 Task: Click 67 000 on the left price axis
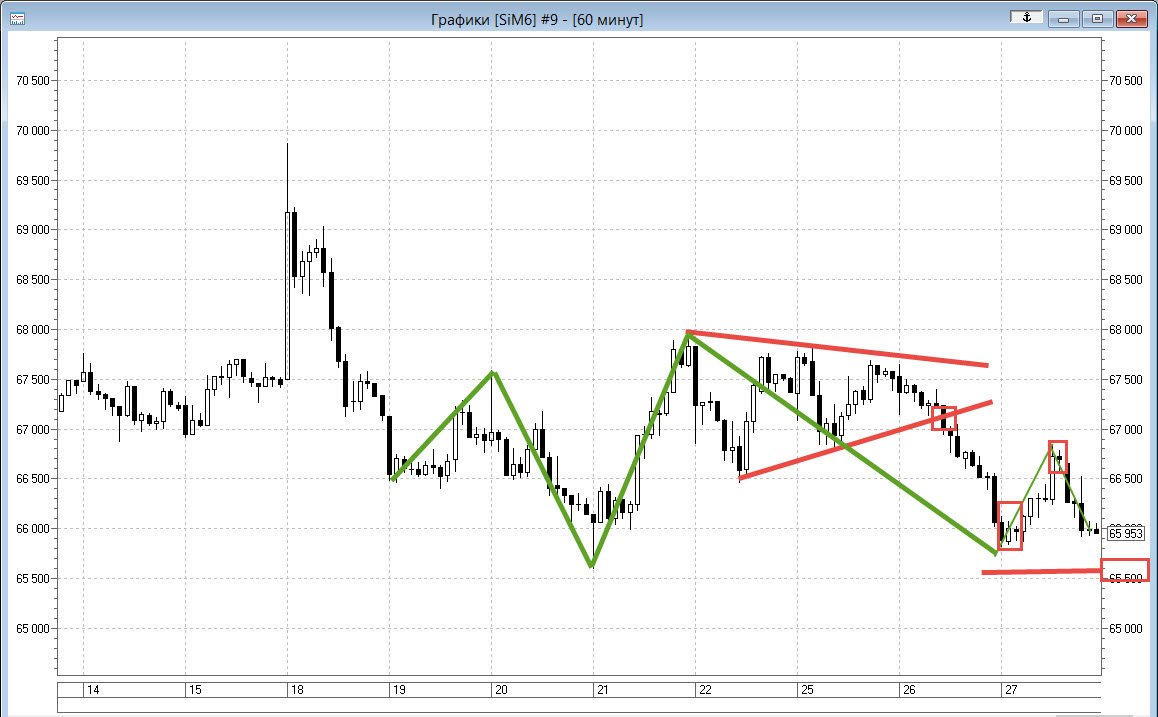click(x=33, y=429)
